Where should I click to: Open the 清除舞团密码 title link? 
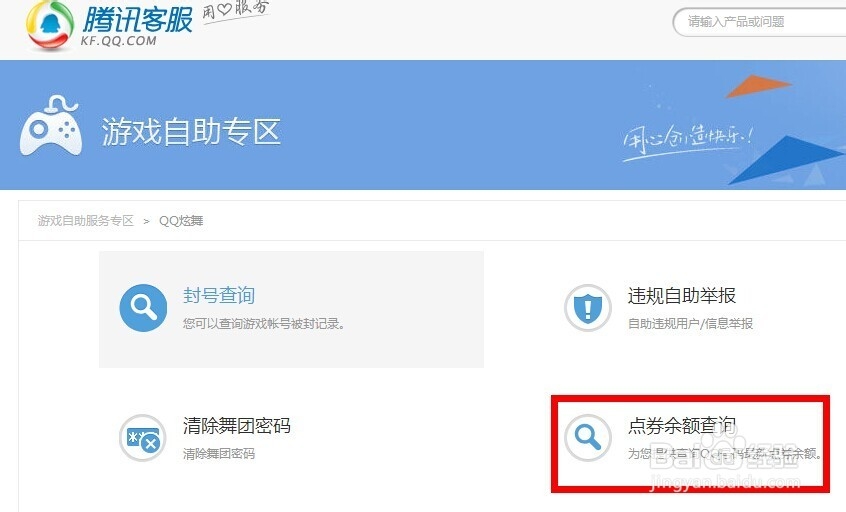(x=237, y=426)
